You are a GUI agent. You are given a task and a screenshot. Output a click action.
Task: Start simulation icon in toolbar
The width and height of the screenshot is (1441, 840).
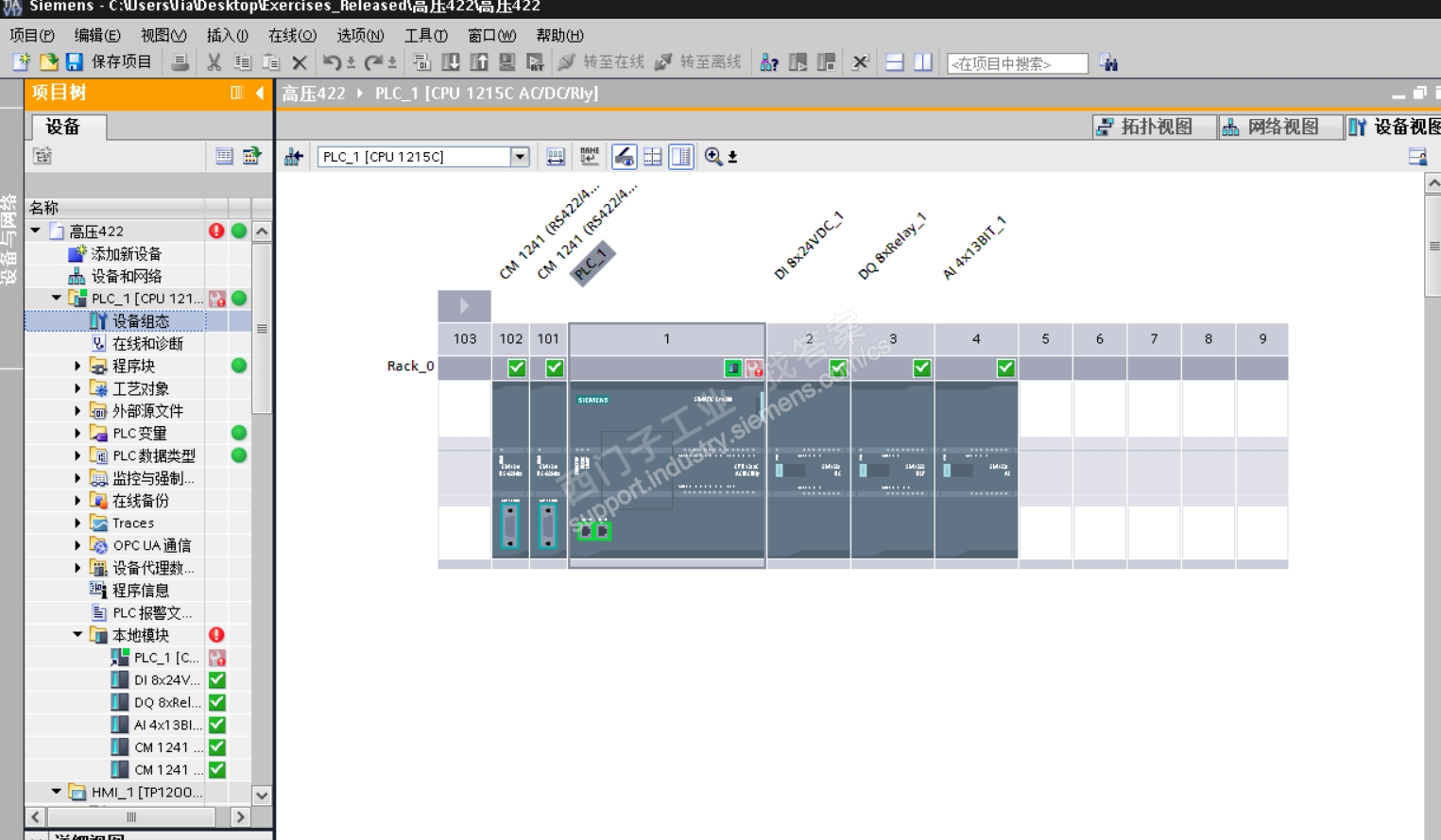pyautogui.click(x=507, y=62)
